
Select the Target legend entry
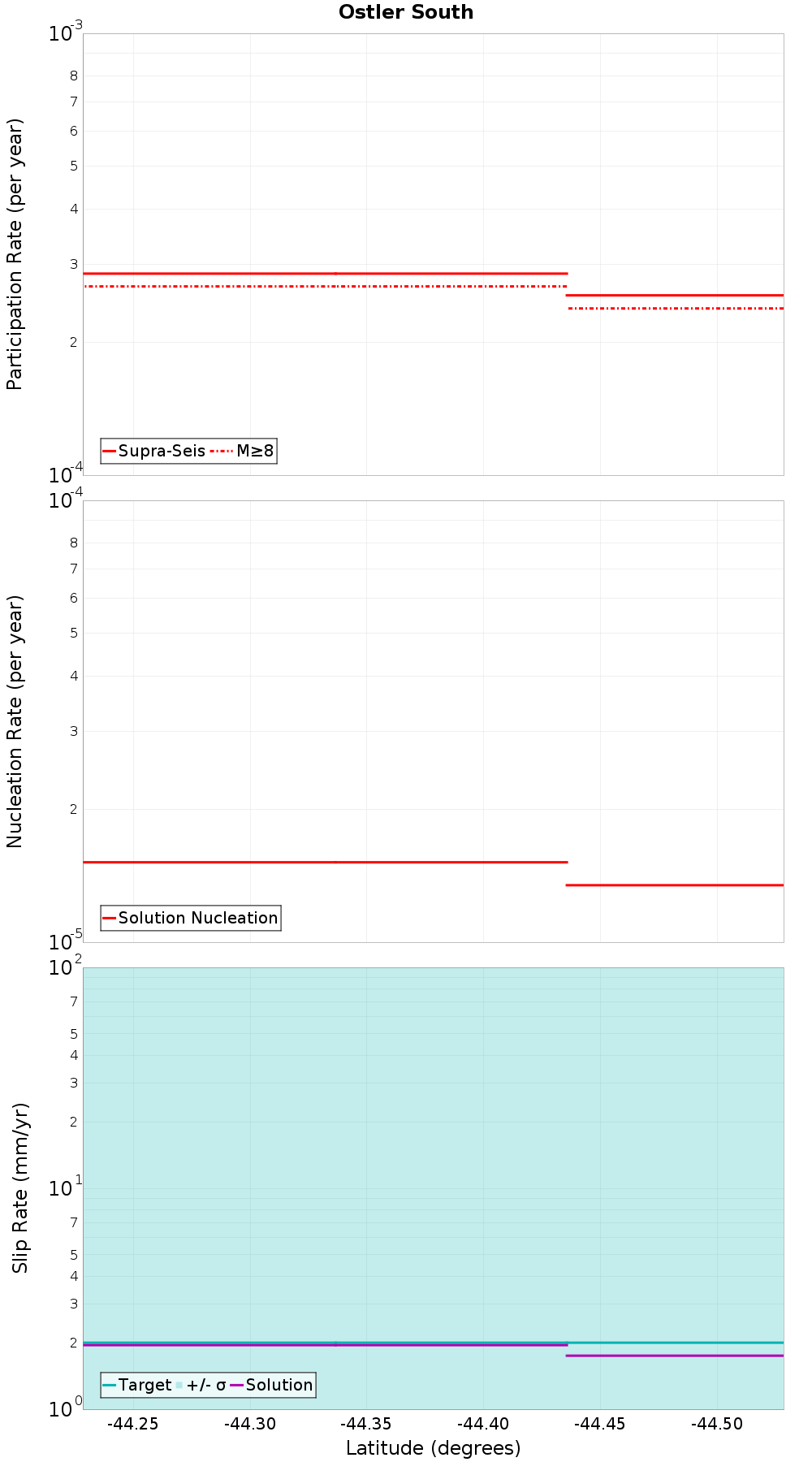tap(145, 1385)
